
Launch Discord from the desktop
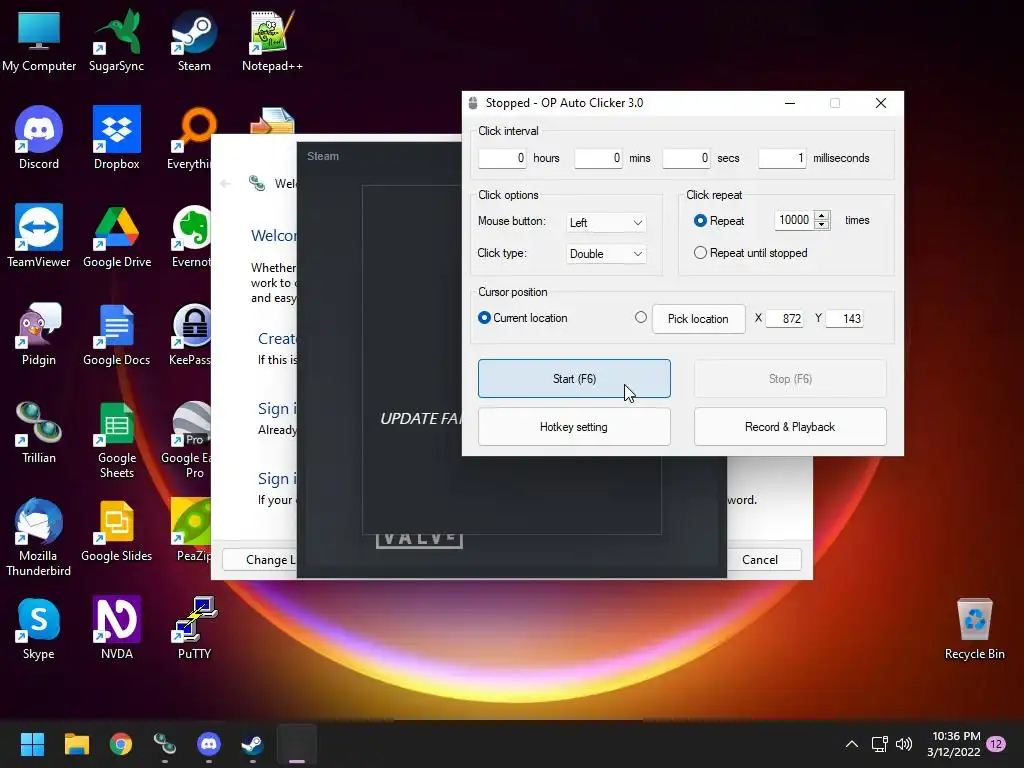click(x=39, y=138)
